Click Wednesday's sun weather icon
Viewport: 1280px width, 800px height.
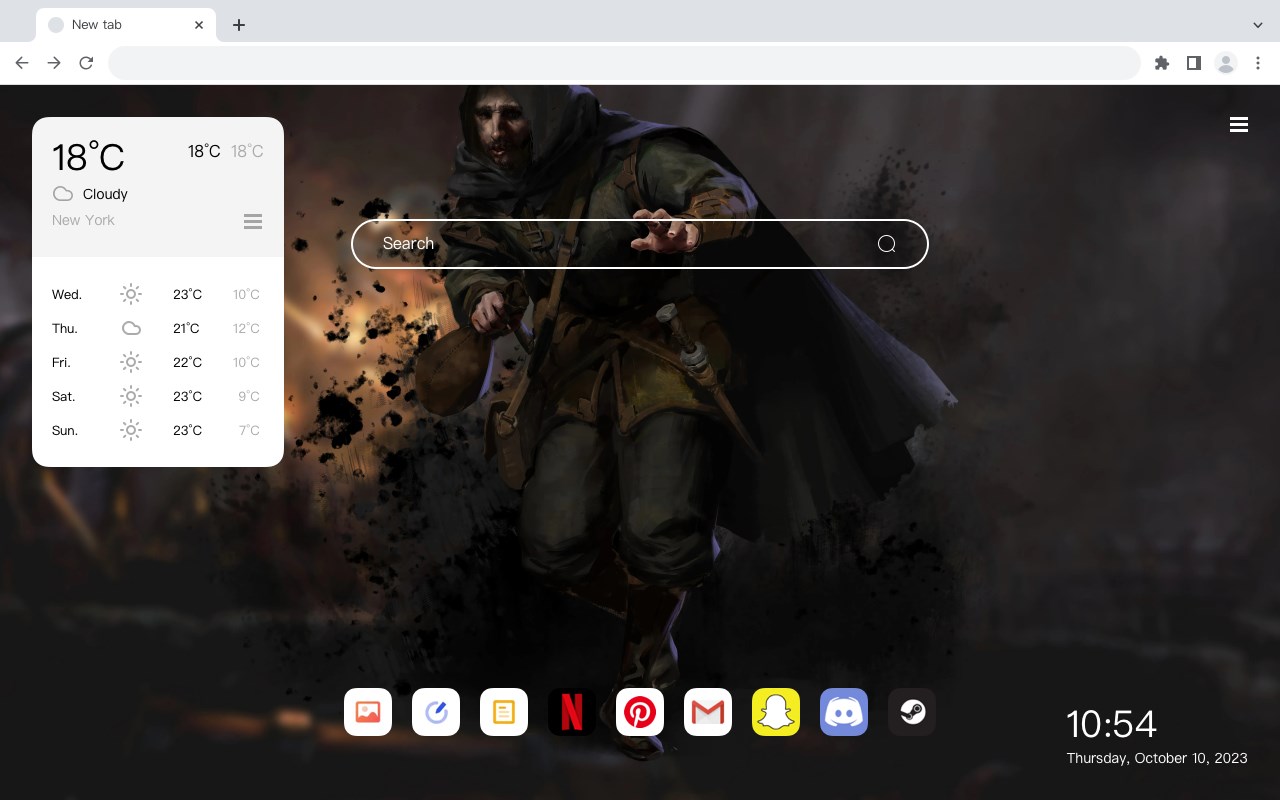(131, 294)
